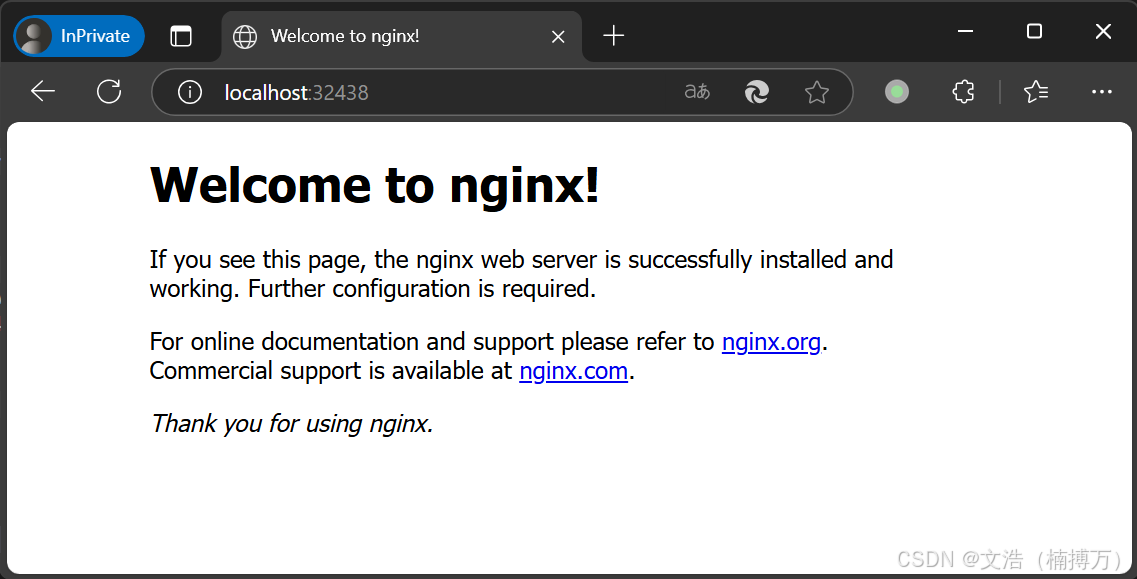Open the Favorites list icon

tap(1035, 91)
